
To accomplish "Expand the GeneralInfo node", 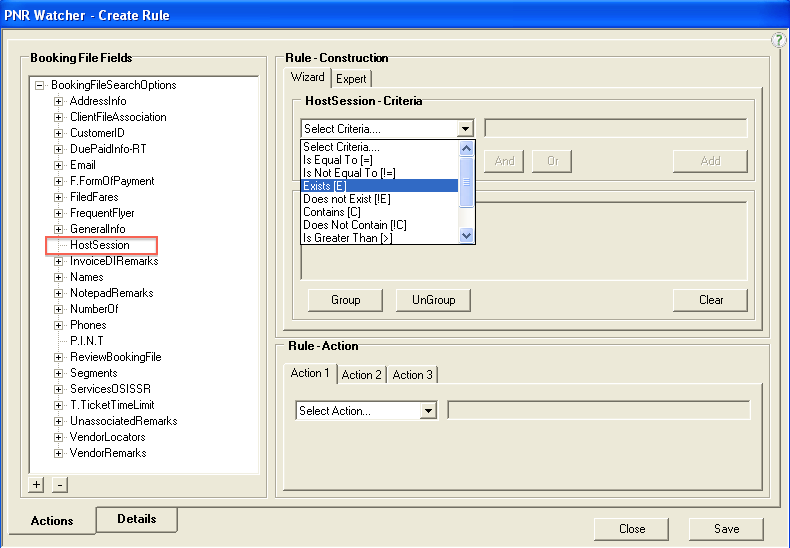I will click(58, 229).
